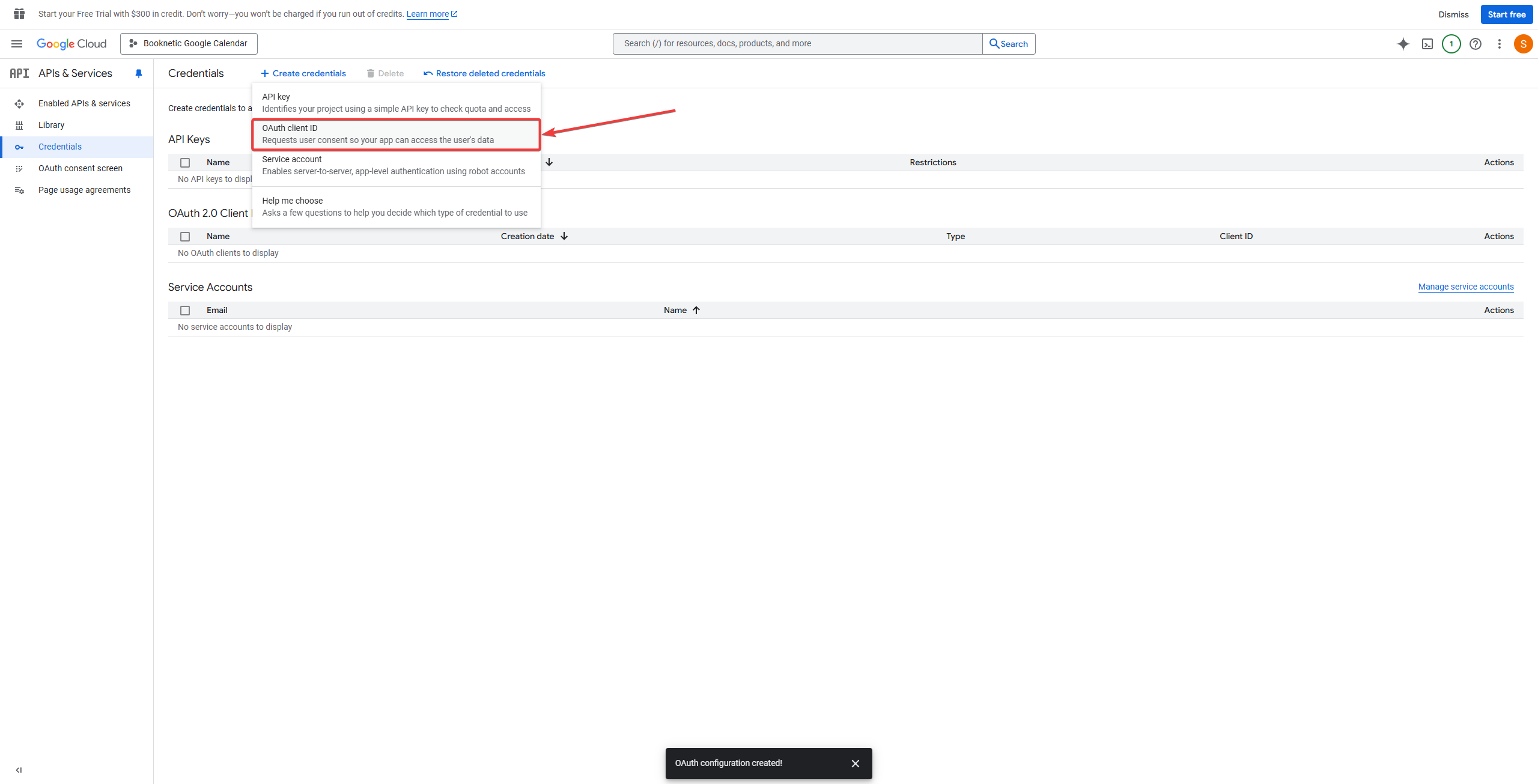Click the APIs & Services sidebar heading

click(75, 73)
